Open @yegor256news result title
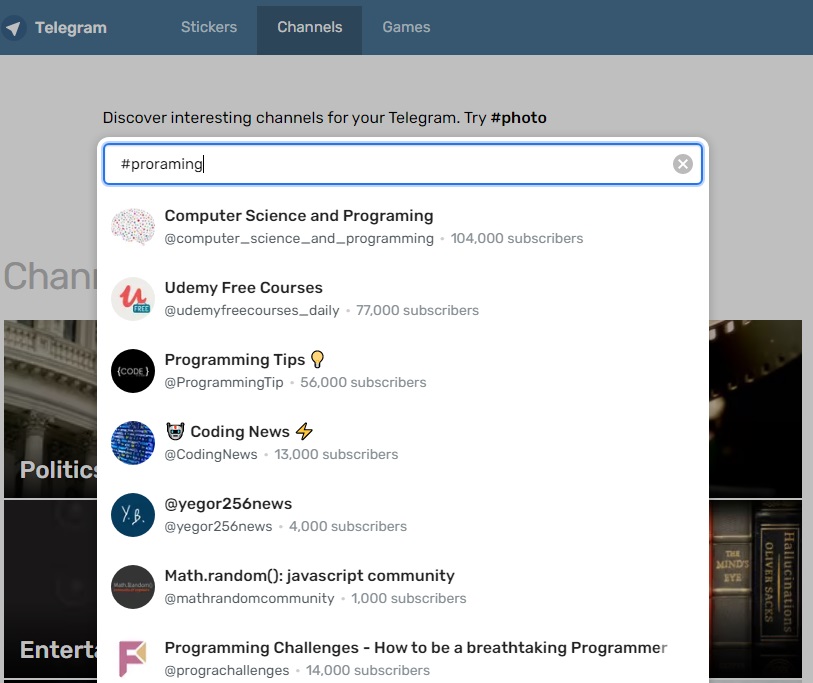 click(x=228, y=504)
